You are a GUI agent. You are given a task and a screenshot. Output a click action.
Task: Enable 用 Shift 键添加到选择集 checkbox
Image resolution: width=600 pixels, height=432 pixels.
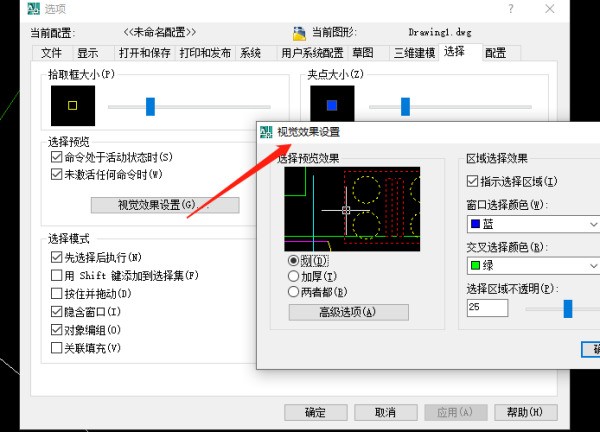tap(57, 275)
